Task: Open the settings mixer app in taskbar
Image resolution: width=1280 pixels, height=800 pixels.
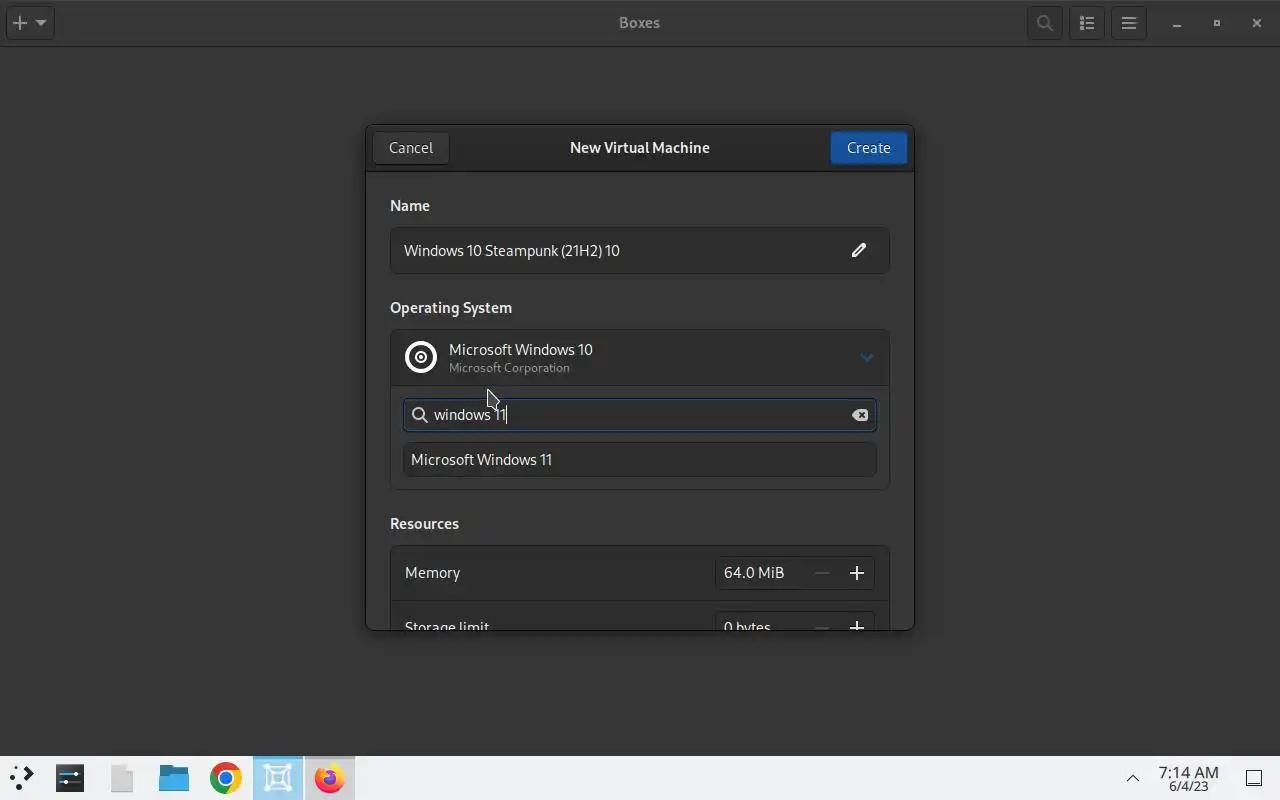Action: pos(70,778)
